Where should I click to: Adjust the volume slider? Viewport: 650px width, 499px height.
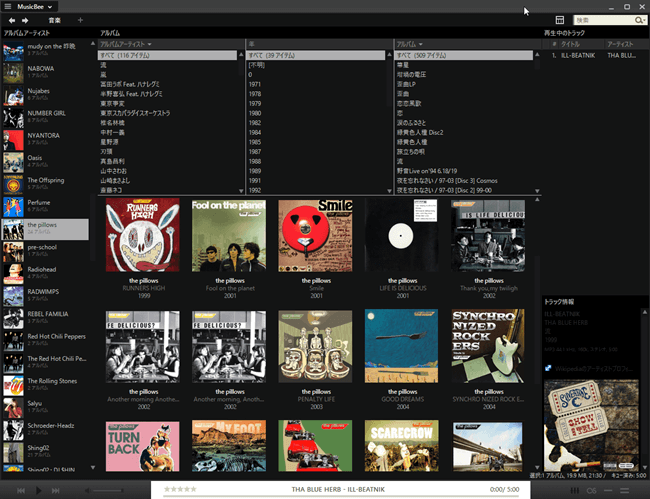coord(109,491)
